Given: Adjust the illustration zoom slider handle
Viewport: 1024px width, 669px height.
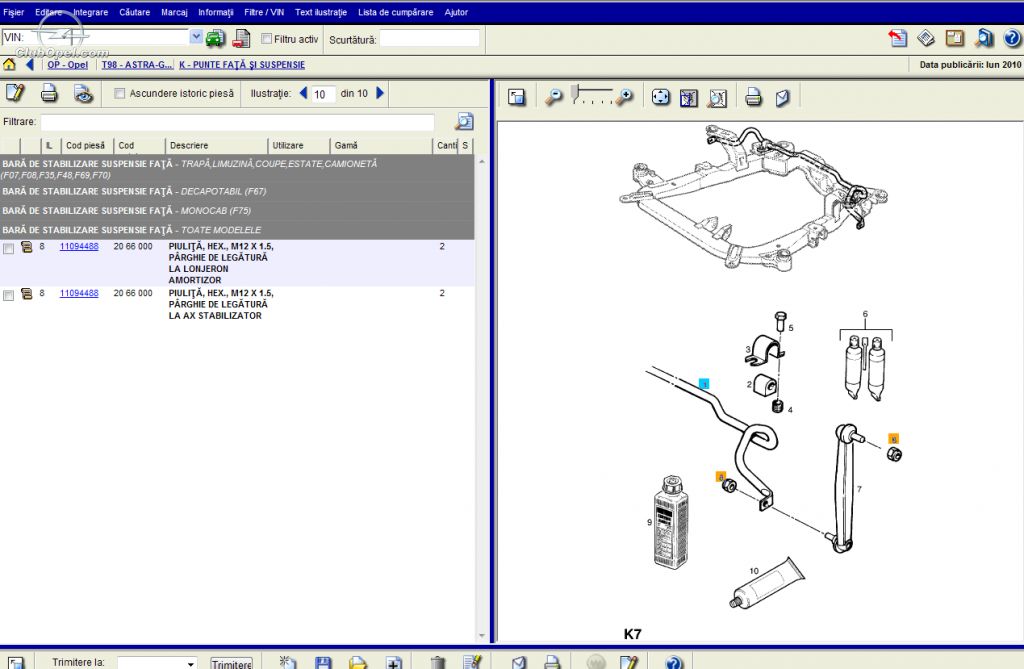Looking at the screenshot, I should pyautogui.click(x=575, y=93).
